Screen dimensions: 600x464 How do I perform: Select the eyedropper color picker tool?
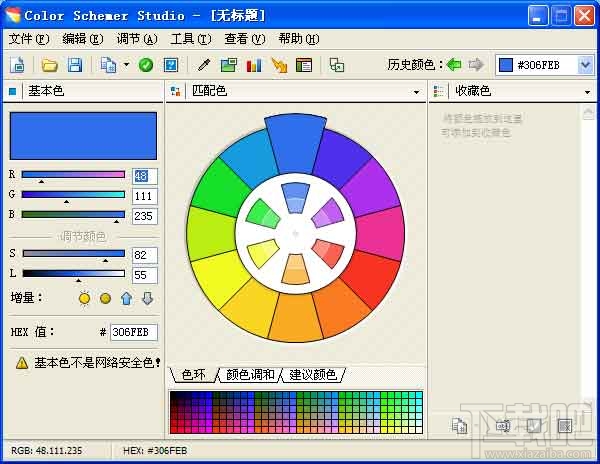[x=204, y=65]
